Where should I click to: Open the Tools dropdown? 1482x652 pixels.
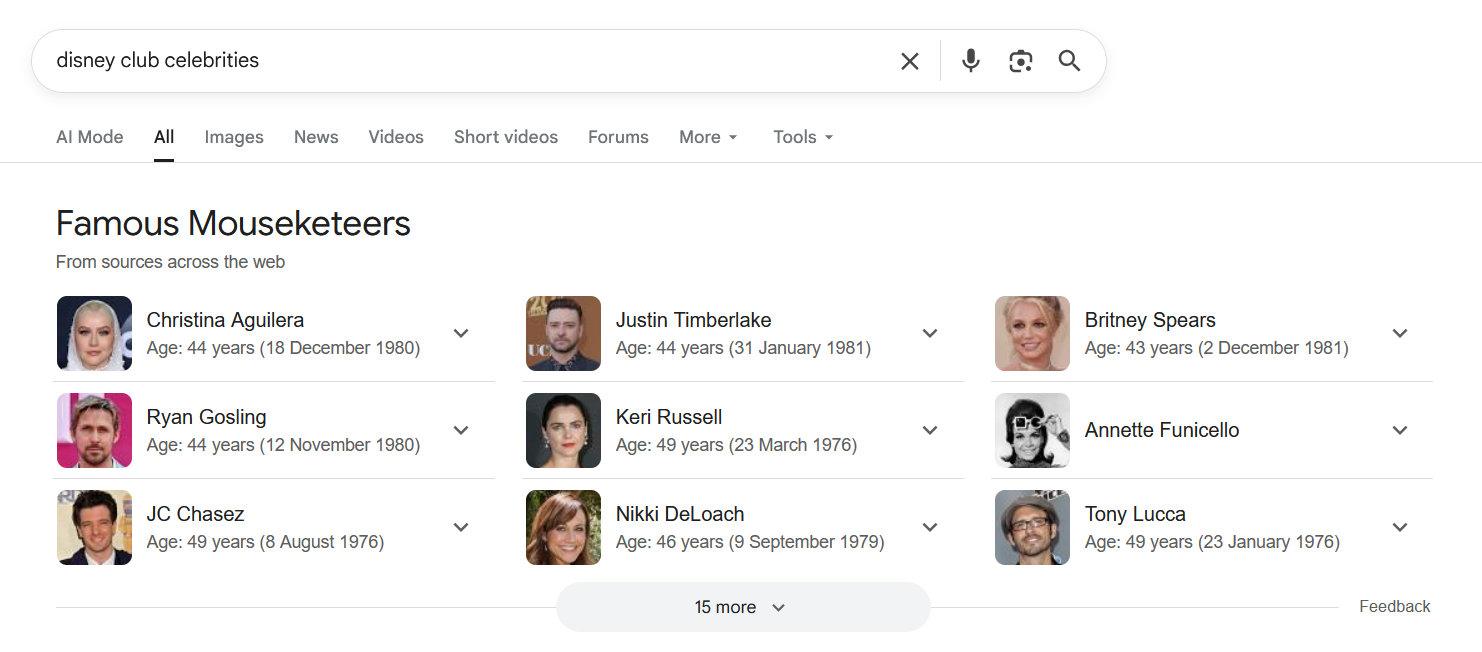803,137
